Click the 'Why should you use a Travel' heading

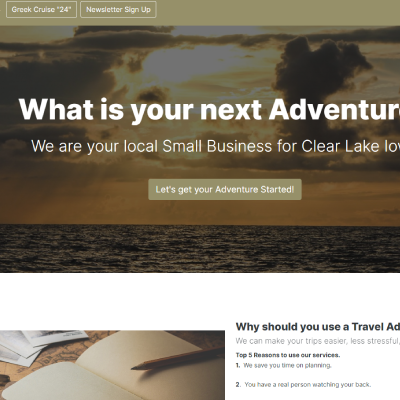tap(318, 327)
